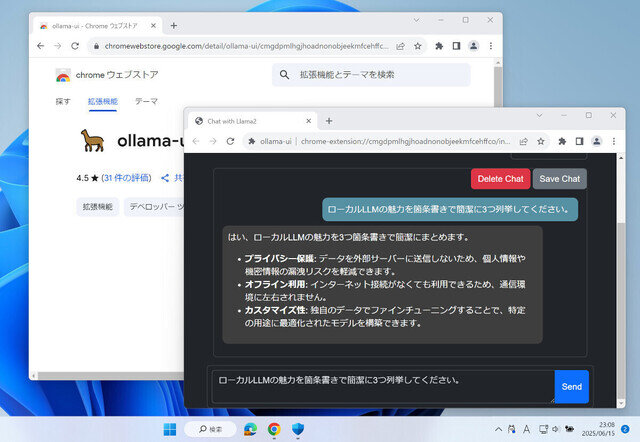Click Back arrow in Chrome Web Store window

(40, 46)
